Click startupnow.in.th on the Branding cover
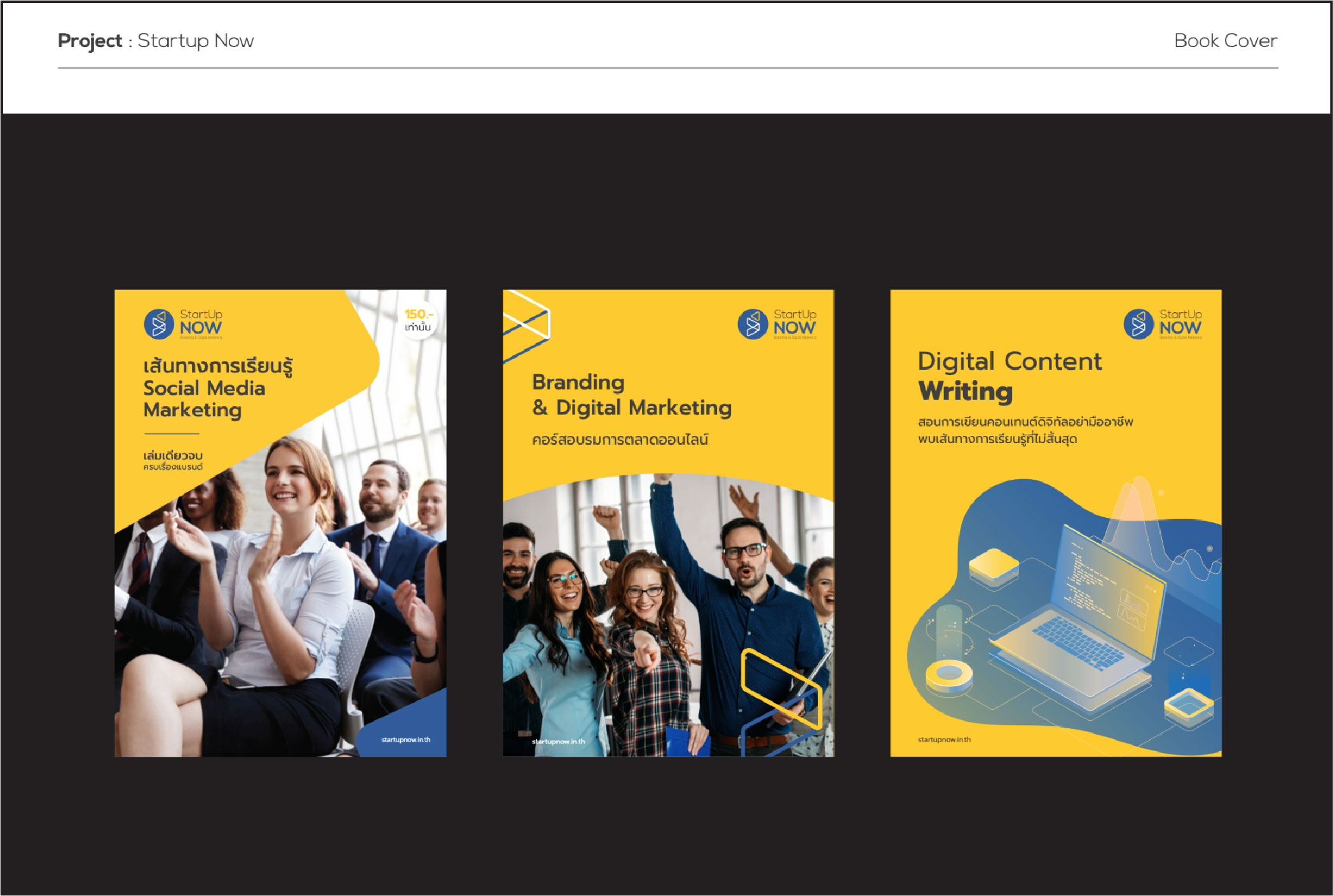 pos(558,742)
